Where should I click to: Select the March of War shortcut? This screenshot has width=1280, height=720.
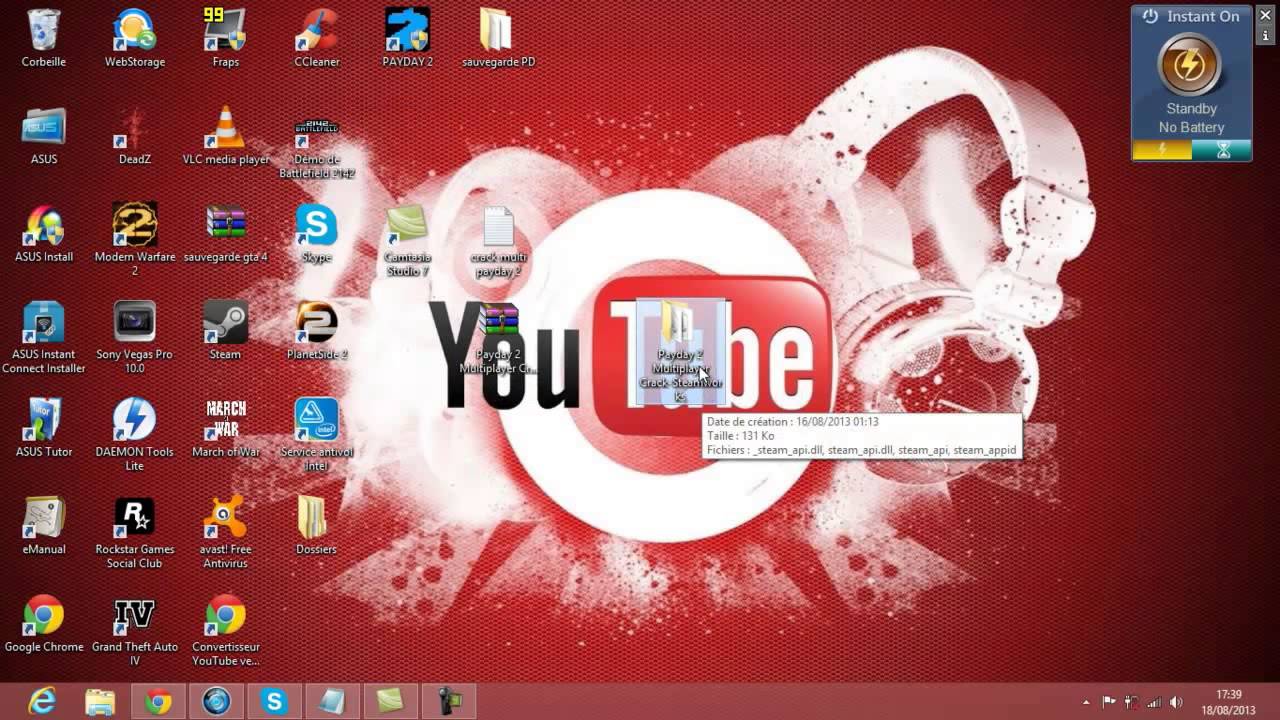(x=226, y=428)
